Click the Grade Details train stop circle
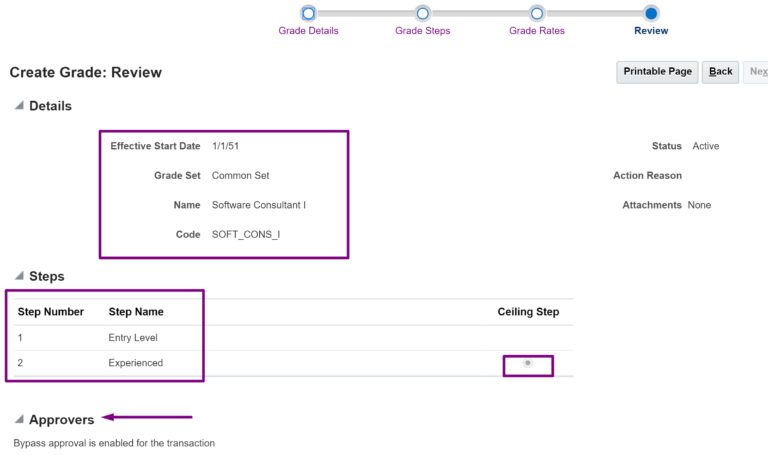The image size is (768, 455). pos(308,13)
